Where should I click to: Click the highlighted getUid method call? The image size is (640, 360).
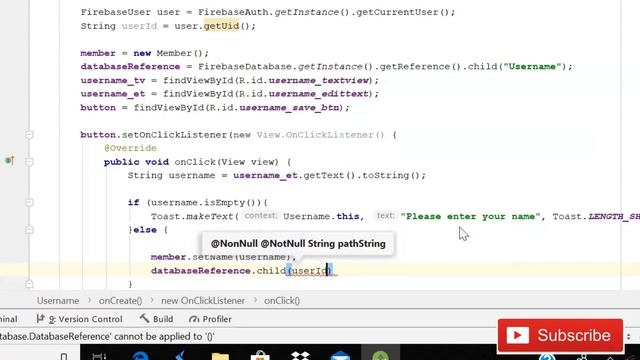point(221,26)
